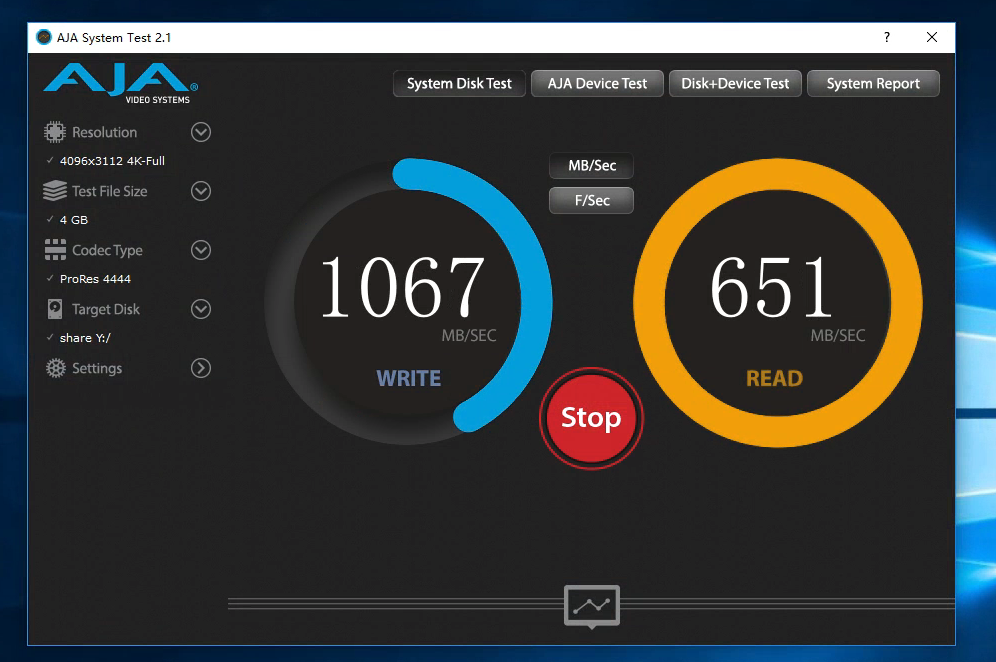Click the Codec Type filmstrip icon
Image resolution: width=996 pixels, height=662 pixels.
click(x=55, y=250)
